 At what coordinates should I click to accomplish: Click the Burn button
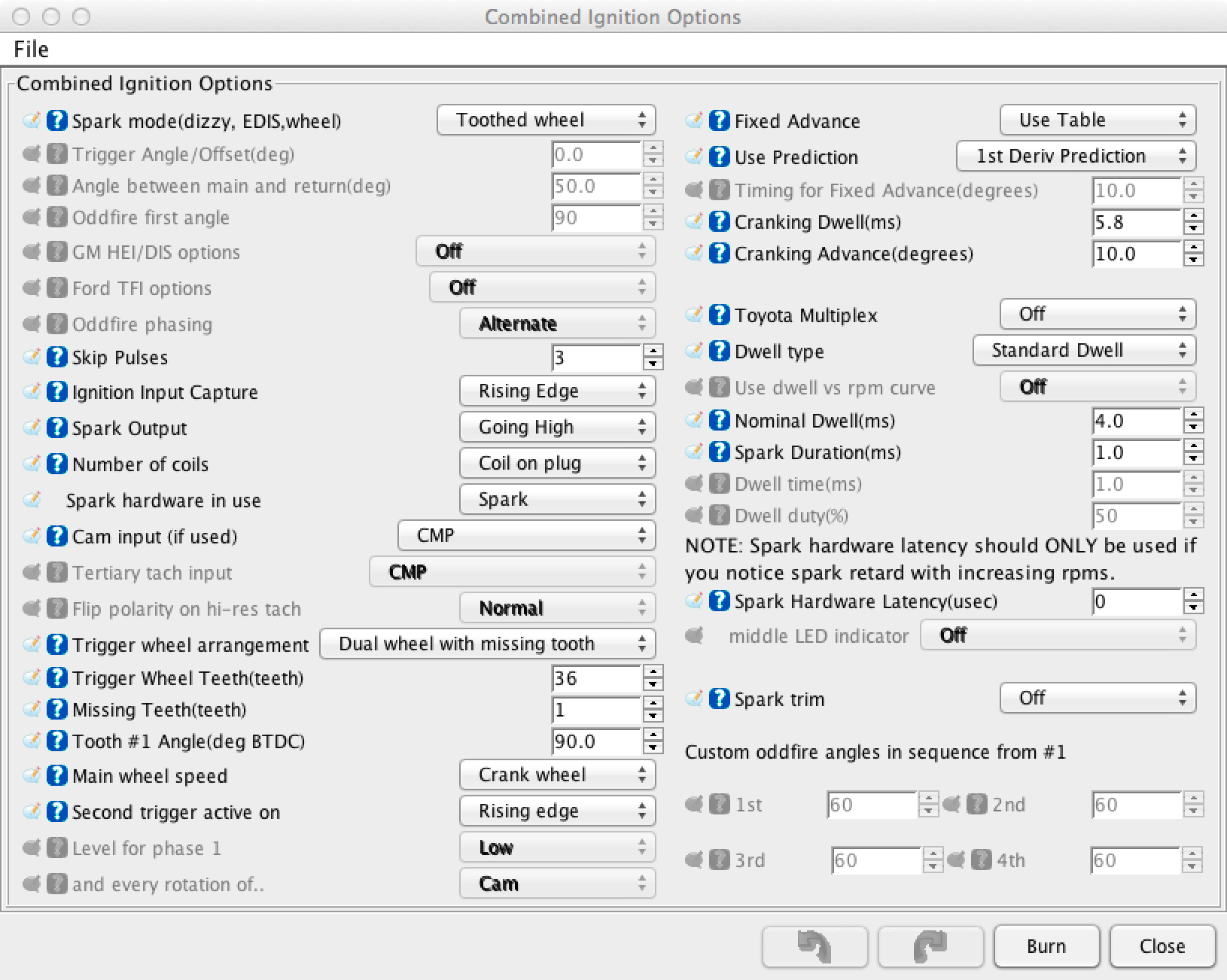click(x=1046, y=946)
